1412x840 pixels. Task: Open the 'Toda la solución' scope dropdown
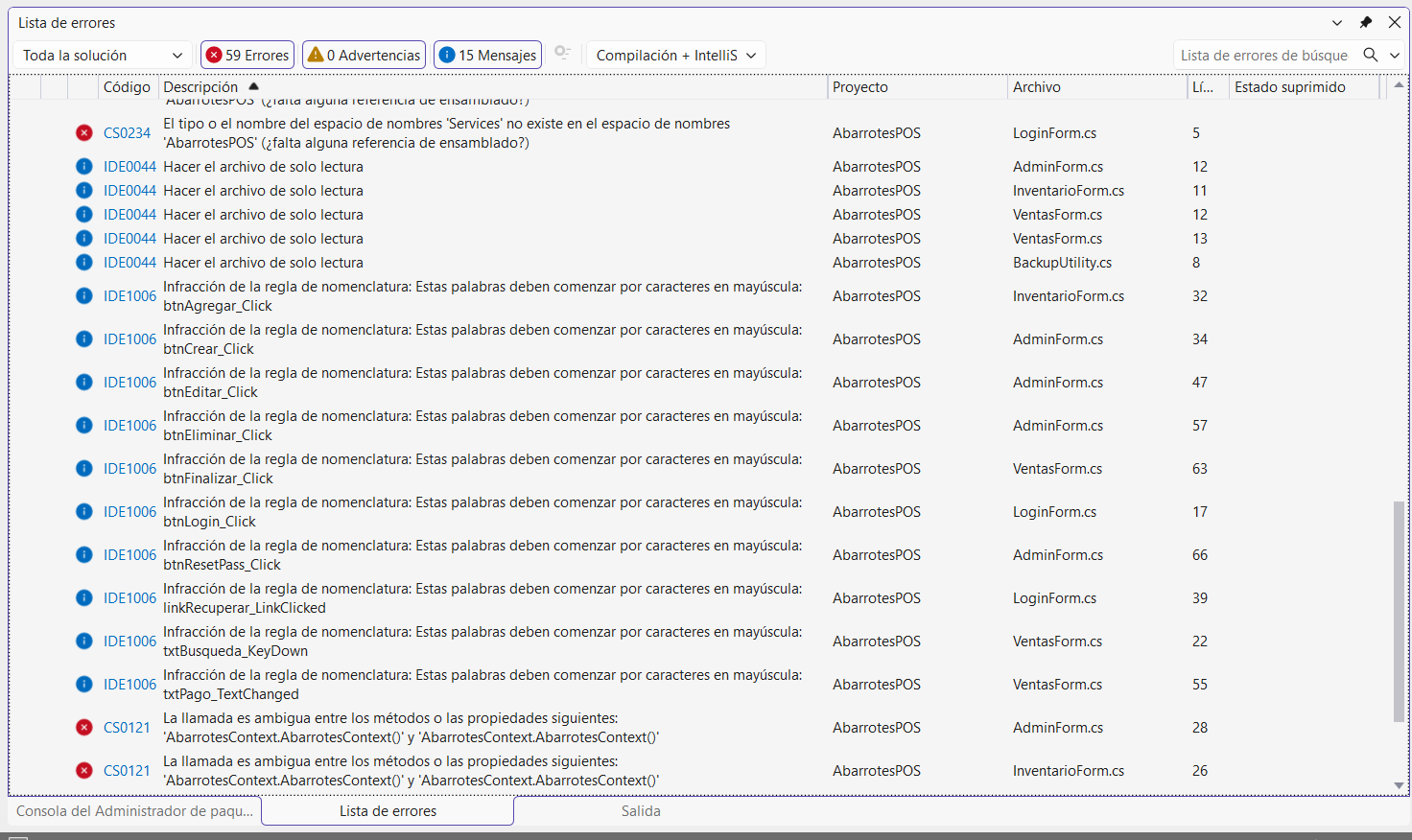[103, 56]
